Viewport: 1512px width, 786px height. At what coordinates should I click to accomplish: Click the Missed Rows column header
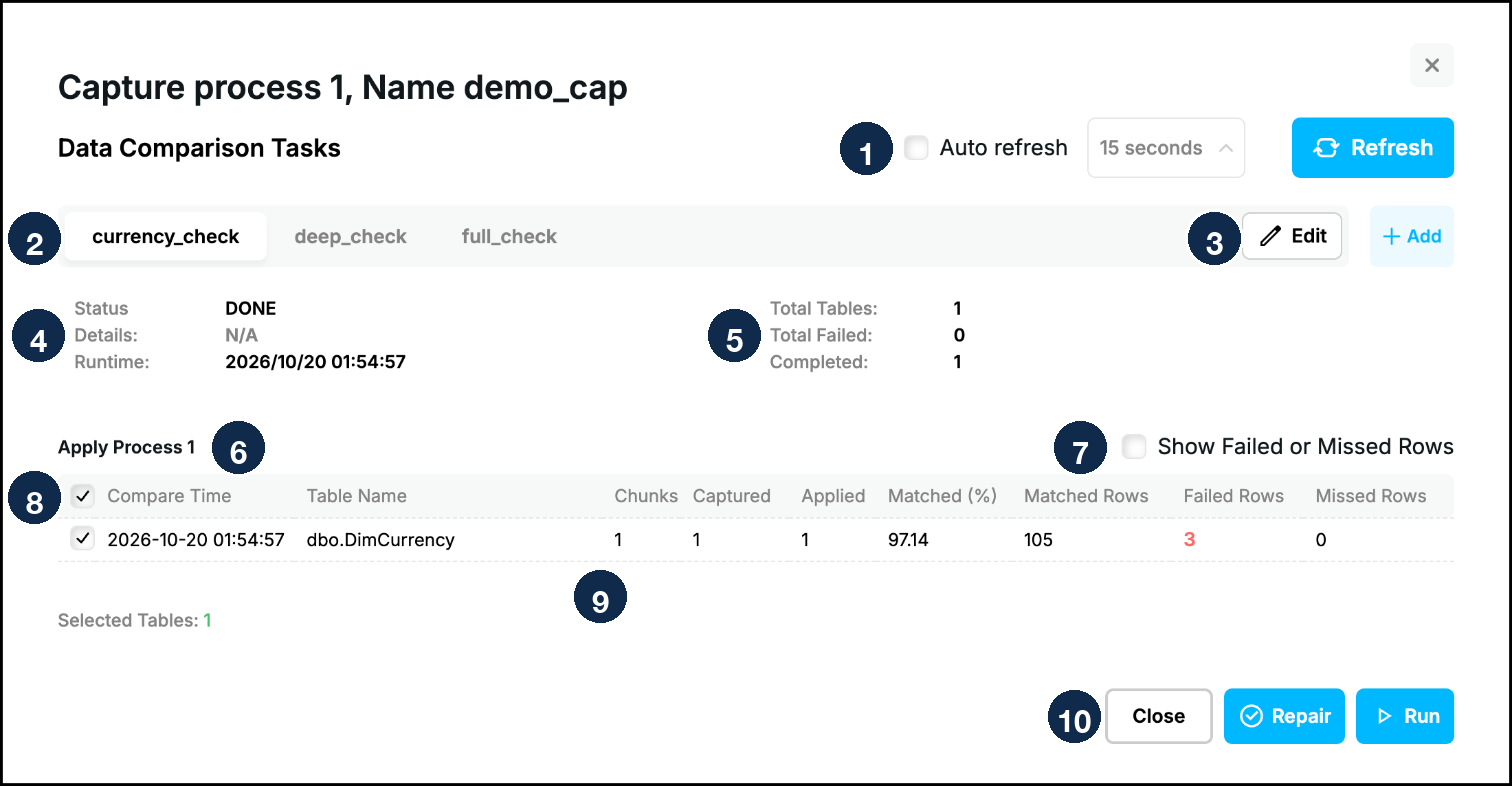[x=1371, y=496]
